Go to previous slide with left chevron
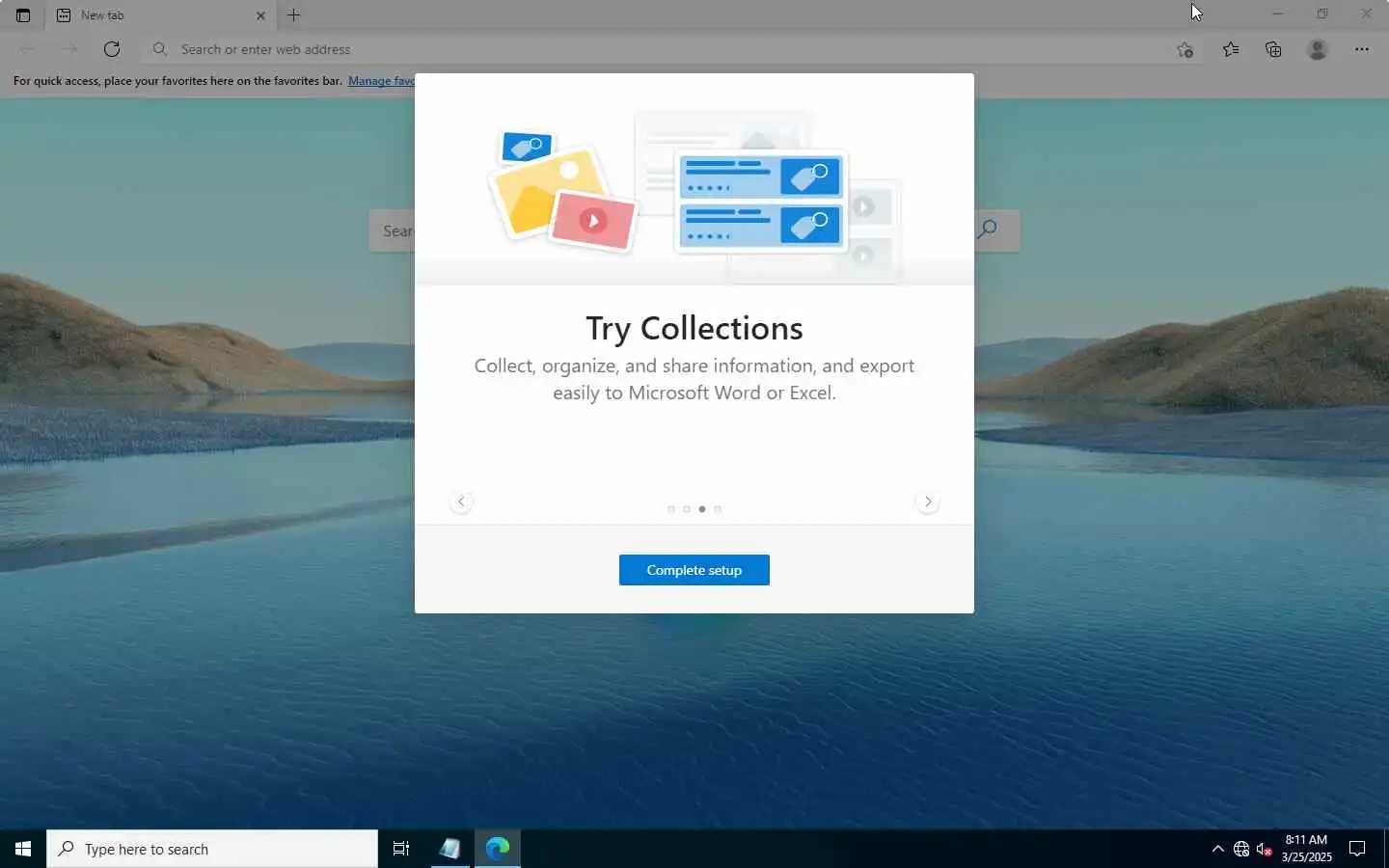Viewport: 1389px width, 868px height. [461, 502]
